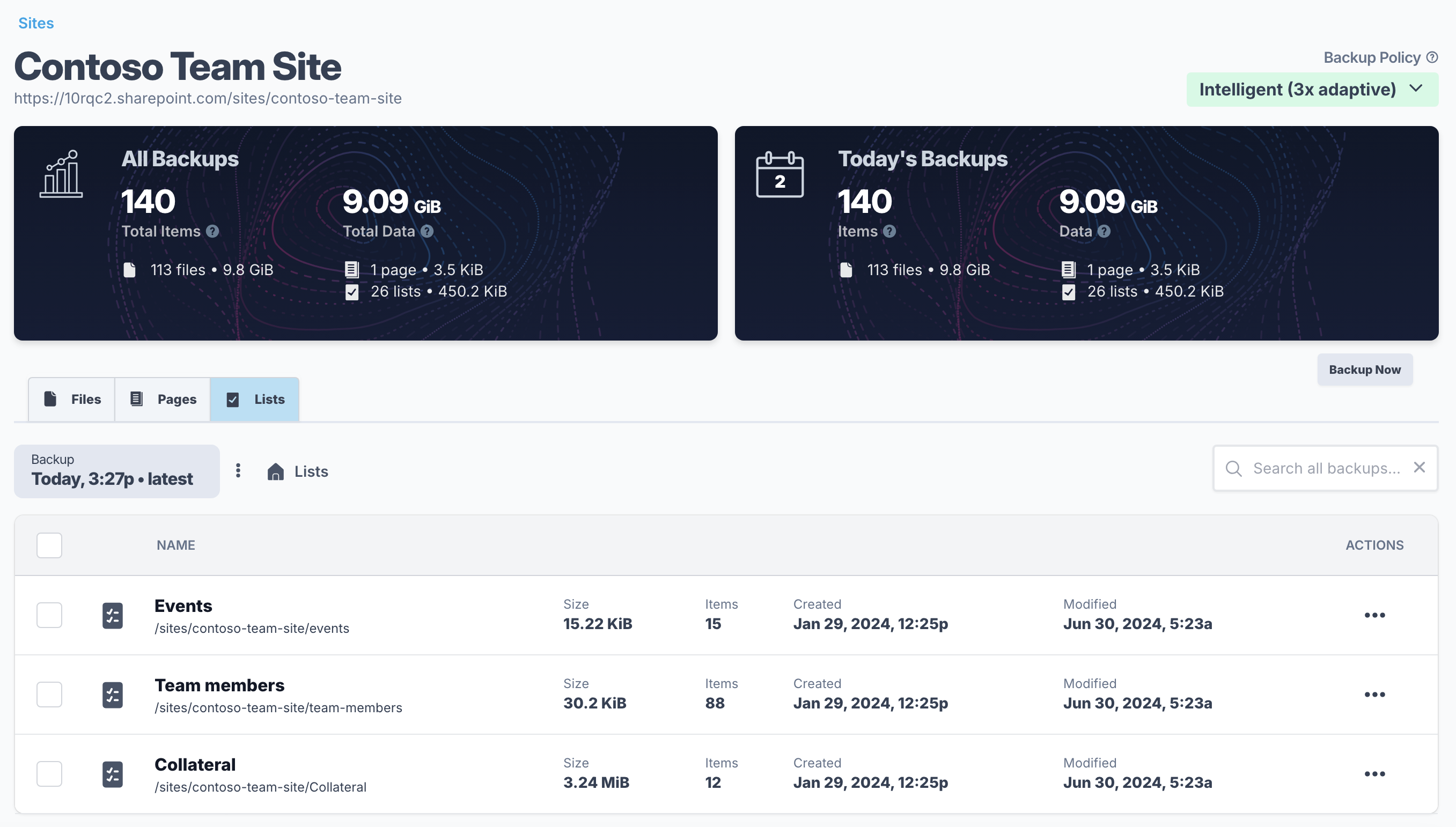The height and width of the screenshot is (827, 1456).
Task: Select the Team members row checkbox
Action: (x=49, y=695)
